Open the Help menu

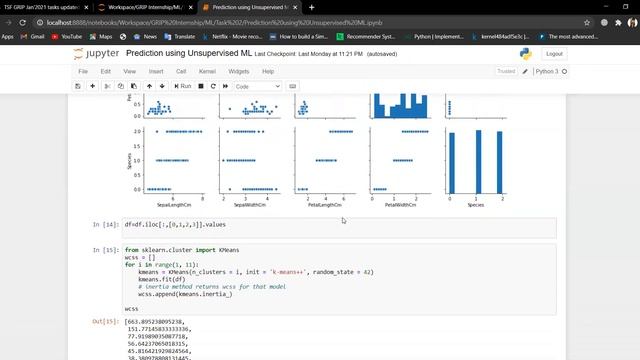pyautogui.click(x=268, y=71)
